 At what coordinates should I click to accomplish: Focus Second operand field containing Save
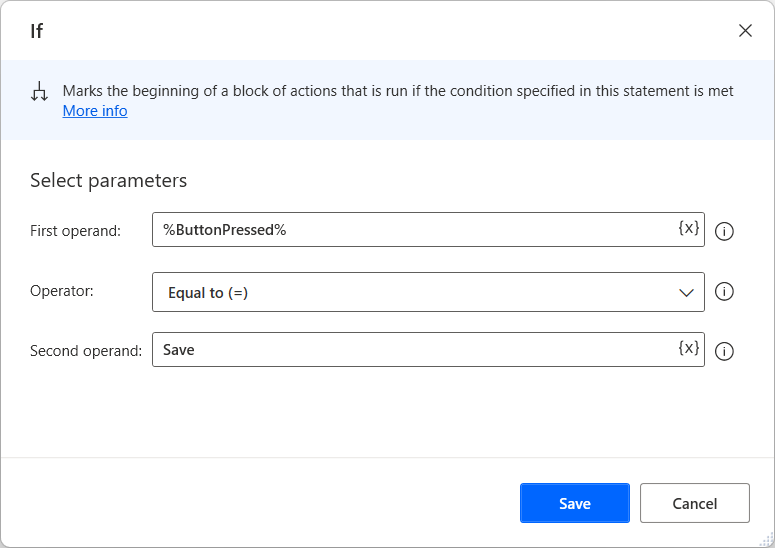tap(410, 350)
